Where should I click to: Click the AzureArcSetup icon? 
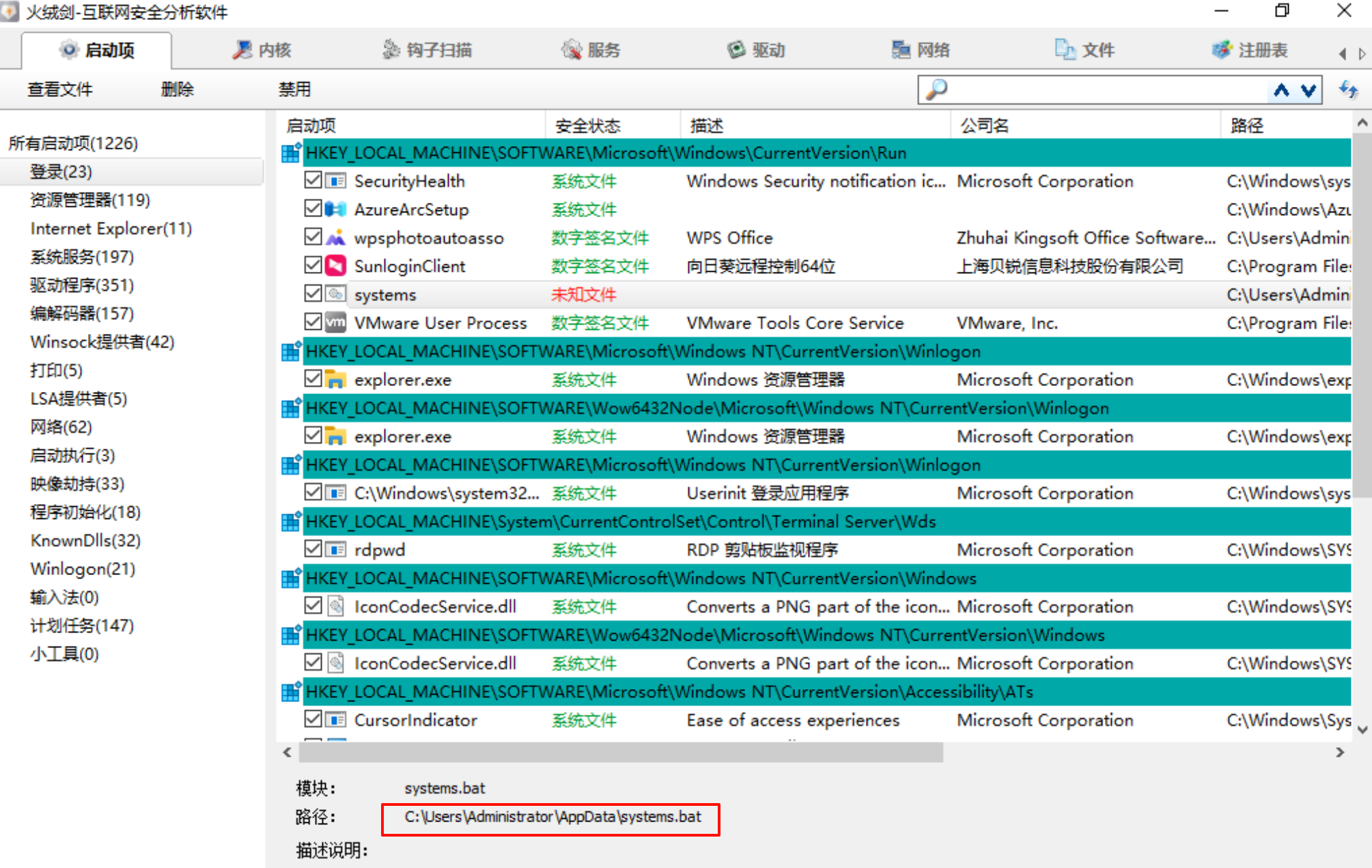click(335, 208)
